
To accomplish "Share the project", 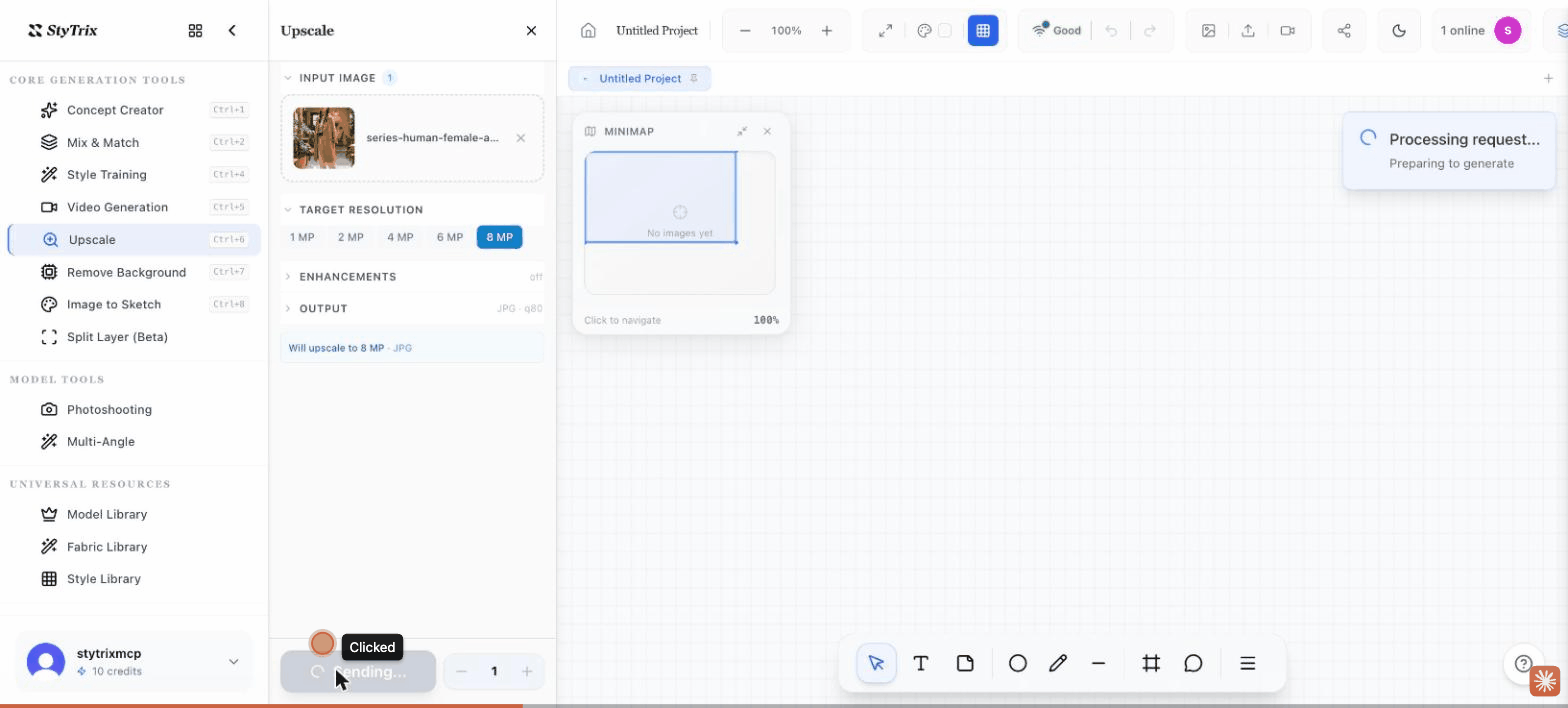I will (1344, 31).
